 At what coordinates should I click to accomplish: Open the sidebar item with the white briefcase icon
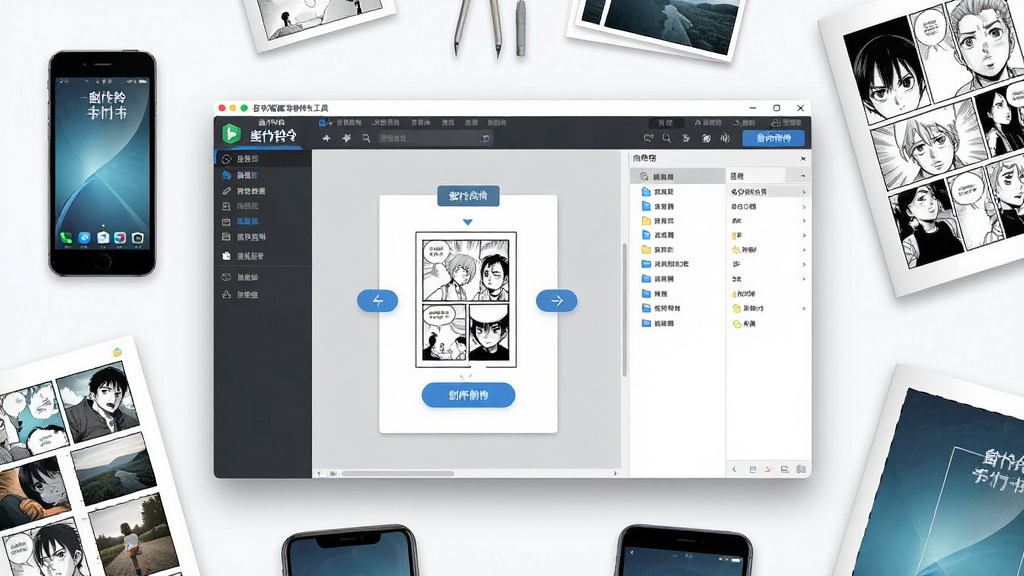pyautogui.click(x=263, y=256)
